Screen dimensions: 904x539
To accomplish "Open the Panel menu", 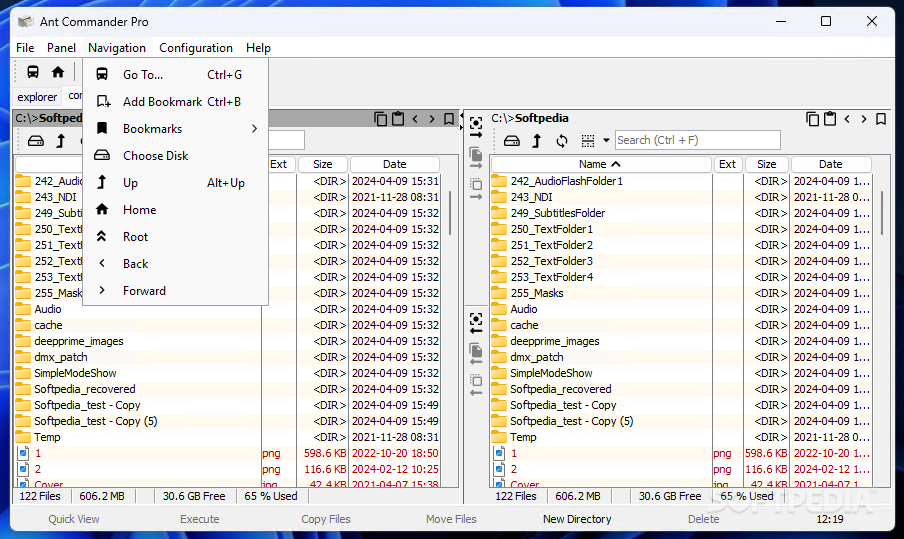I will pos(61,48).
